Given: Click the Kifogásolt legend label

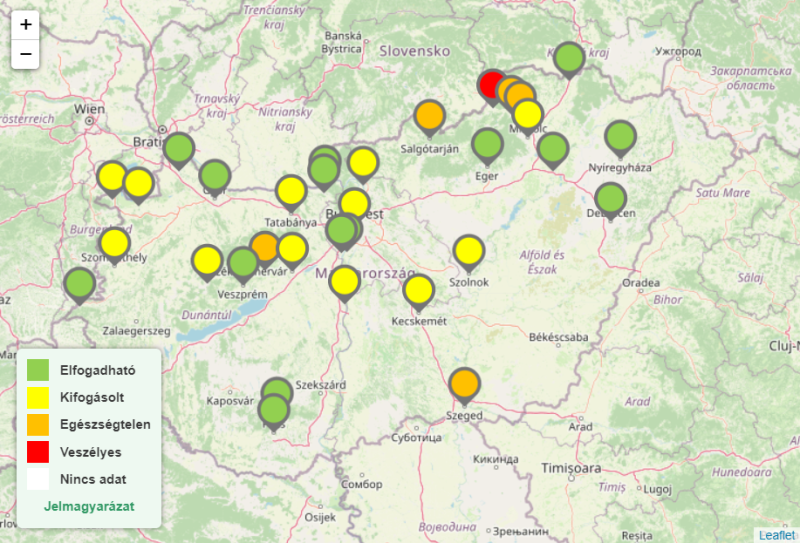Looking at the screenshot, I should tap(92, 397).
